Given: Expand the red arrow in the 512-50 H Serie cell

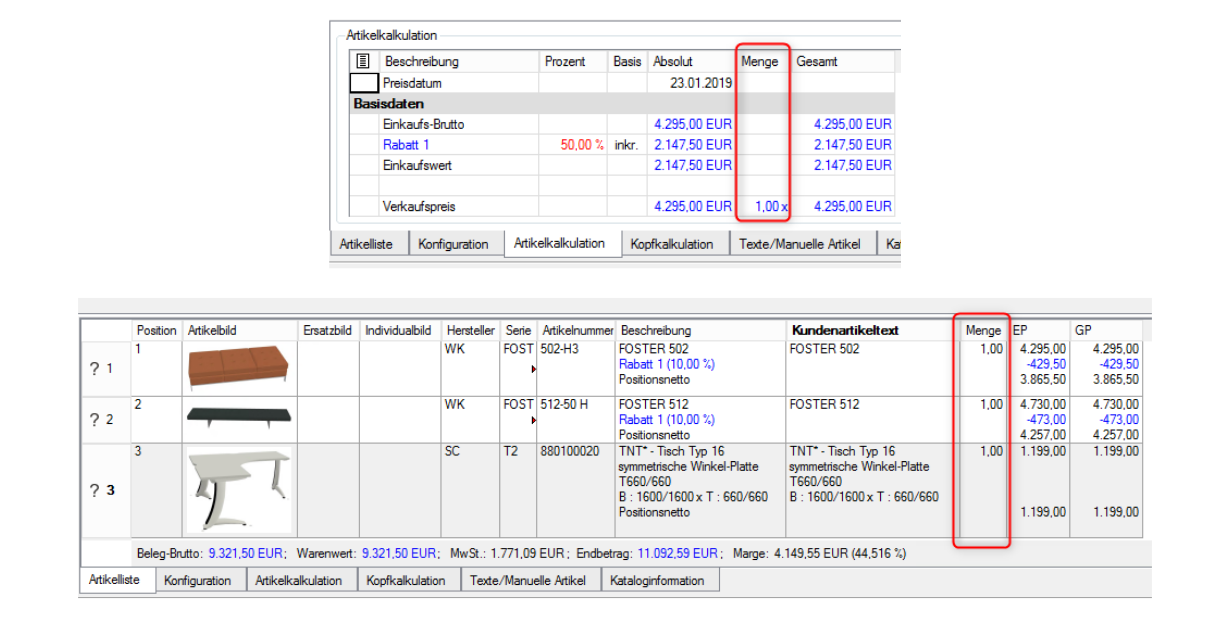Looking at the screenshot, I should click(x=533, y=424).
